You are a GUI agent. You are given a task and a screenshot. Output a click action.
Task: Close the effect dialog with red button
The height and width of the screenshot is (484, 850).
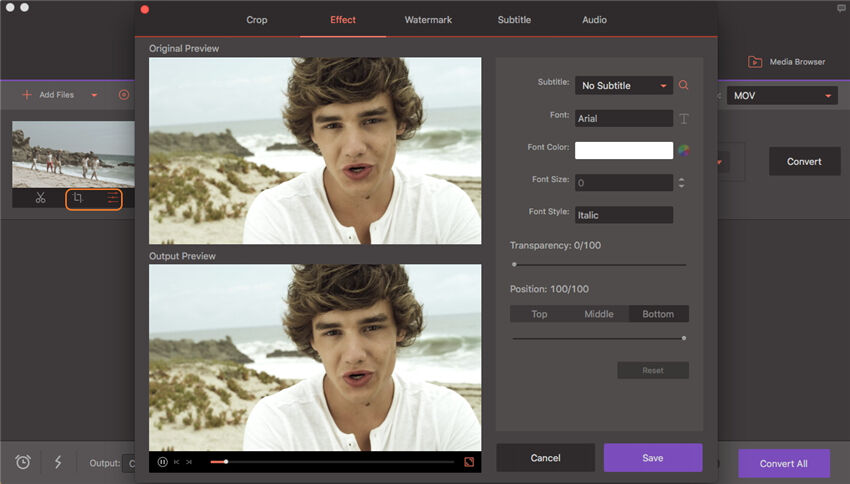[145, 9]
